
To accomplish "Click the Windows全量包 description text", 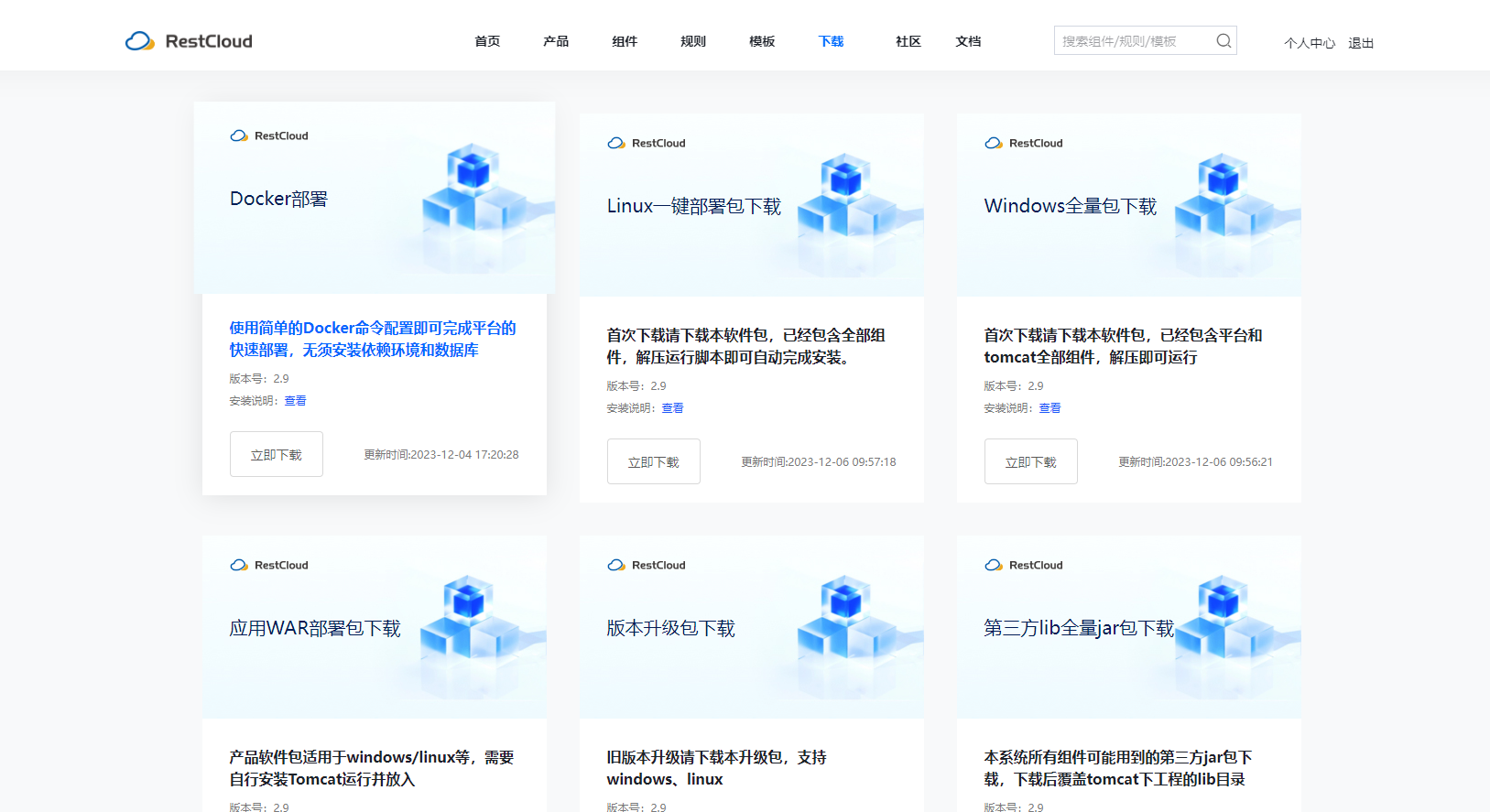I will (x=1124, y=346).
